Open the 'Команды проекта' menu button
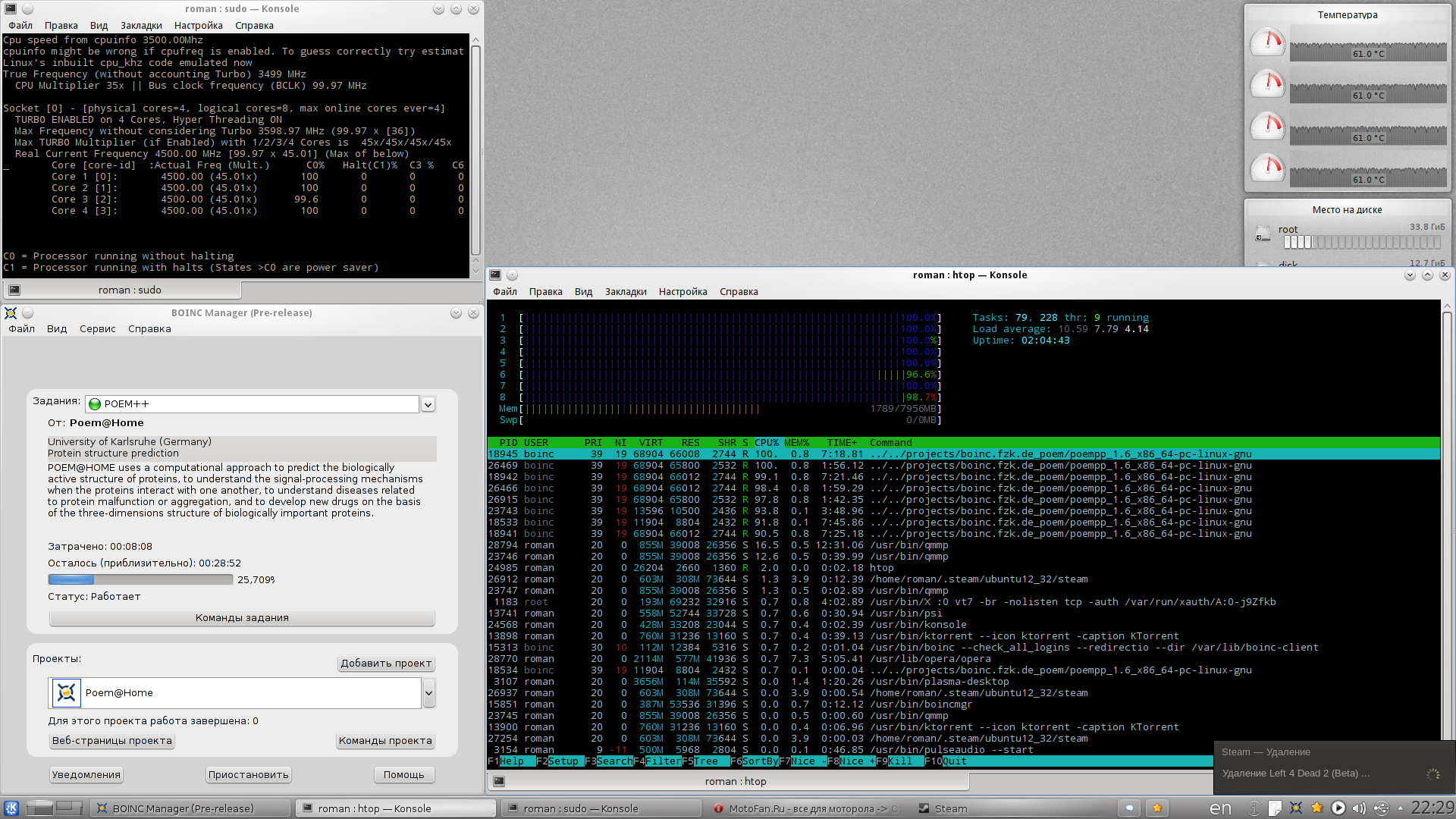Screen dimensions: 1456x819 (385, 741)
